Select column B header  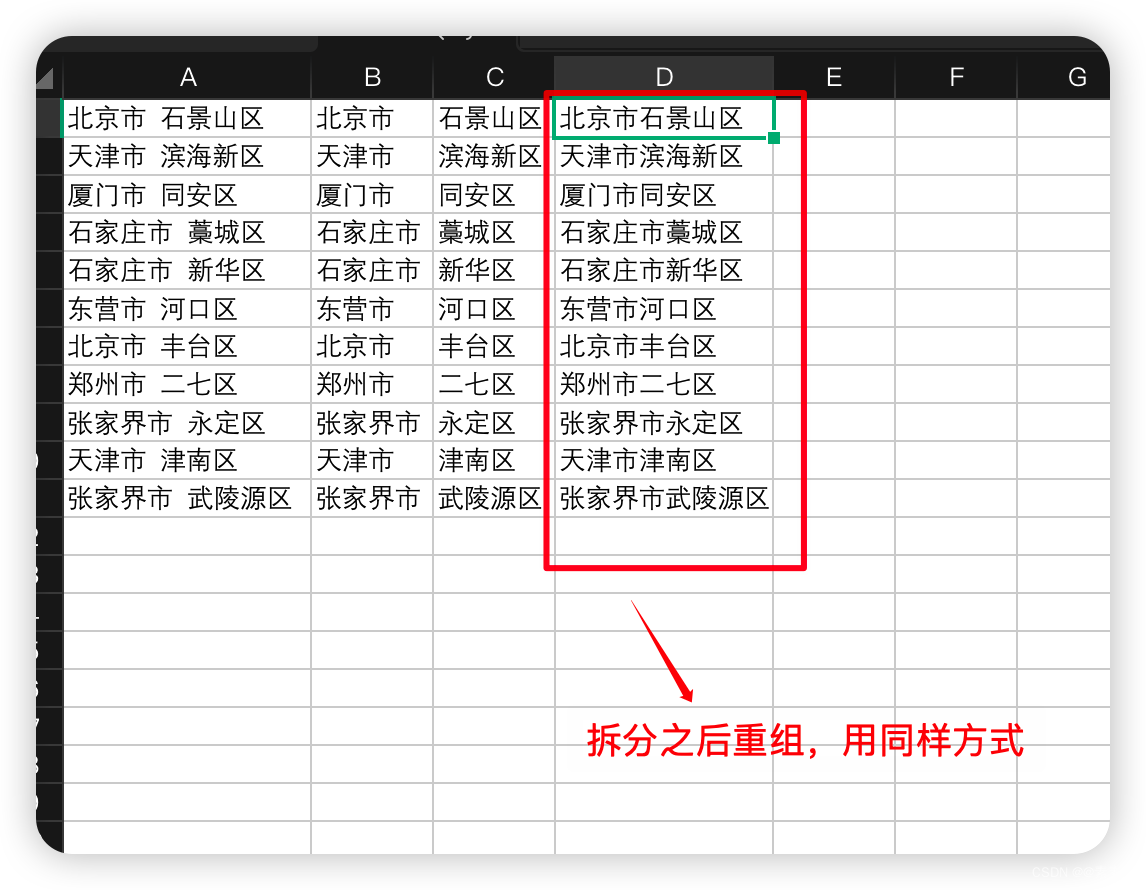coord(371,77)
